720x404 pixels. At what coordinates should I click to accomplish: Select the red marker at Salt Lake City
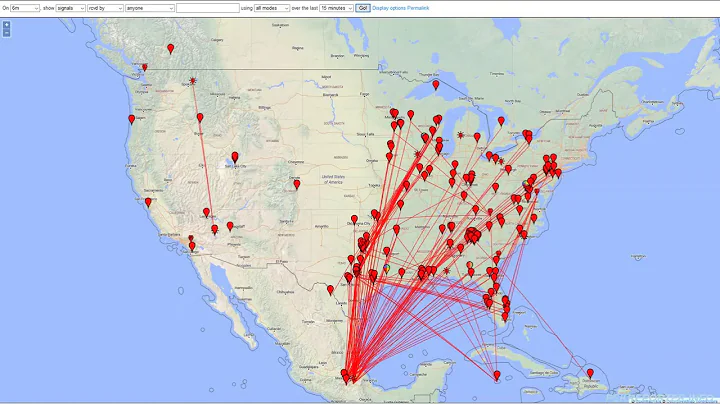235,157
